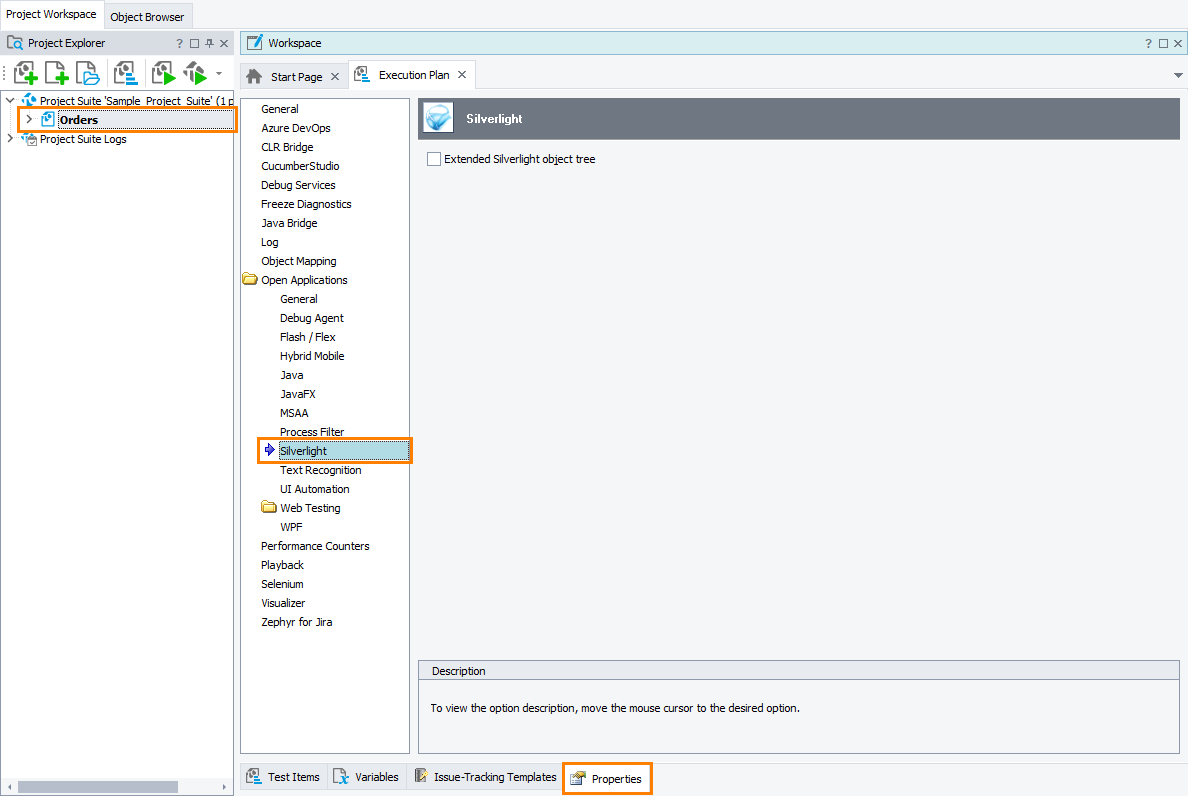Expand the Orders project node
Screen dimensions: 1188x796
coord(29,119)
